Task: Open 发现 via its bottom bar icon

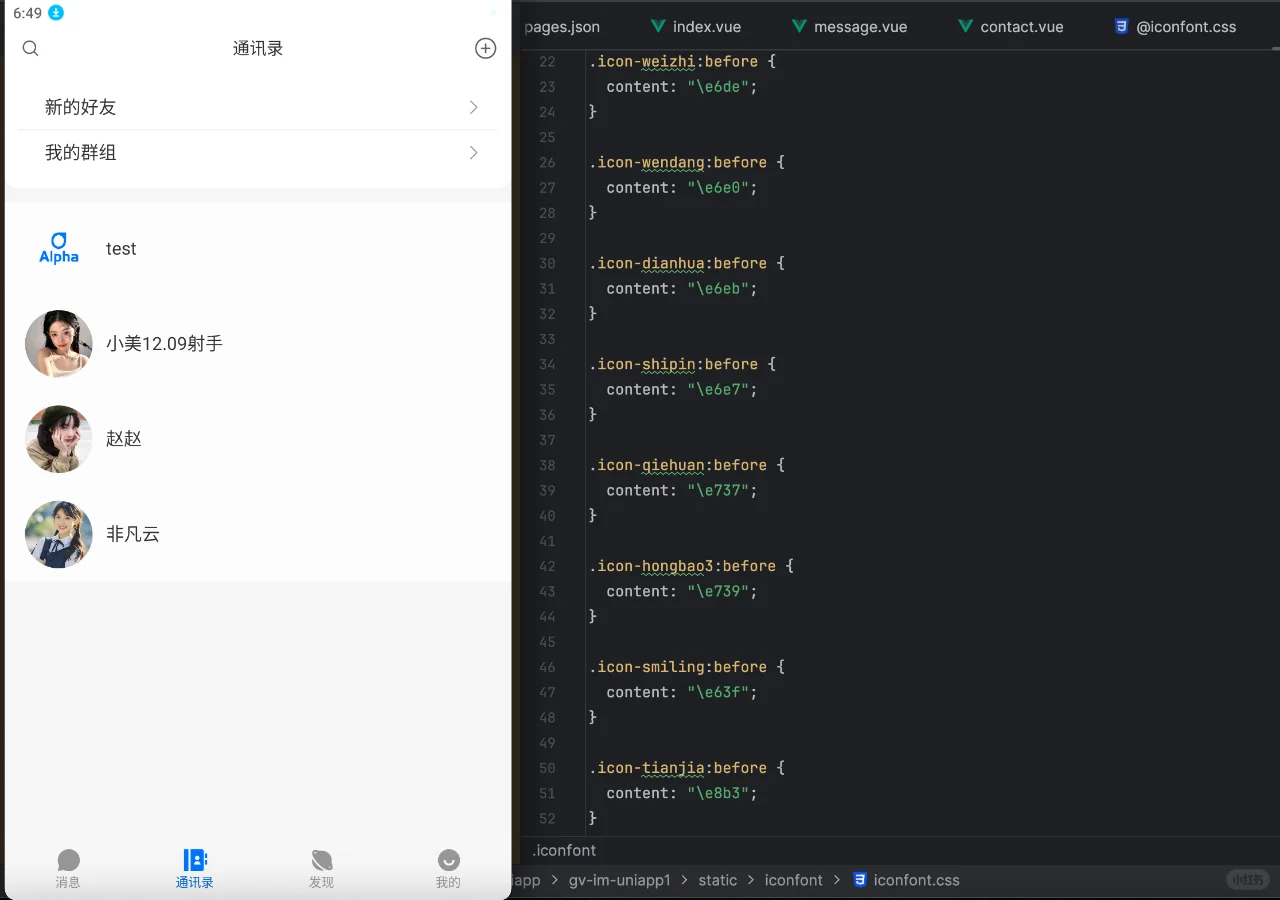Action: click(x=321, y=858)
